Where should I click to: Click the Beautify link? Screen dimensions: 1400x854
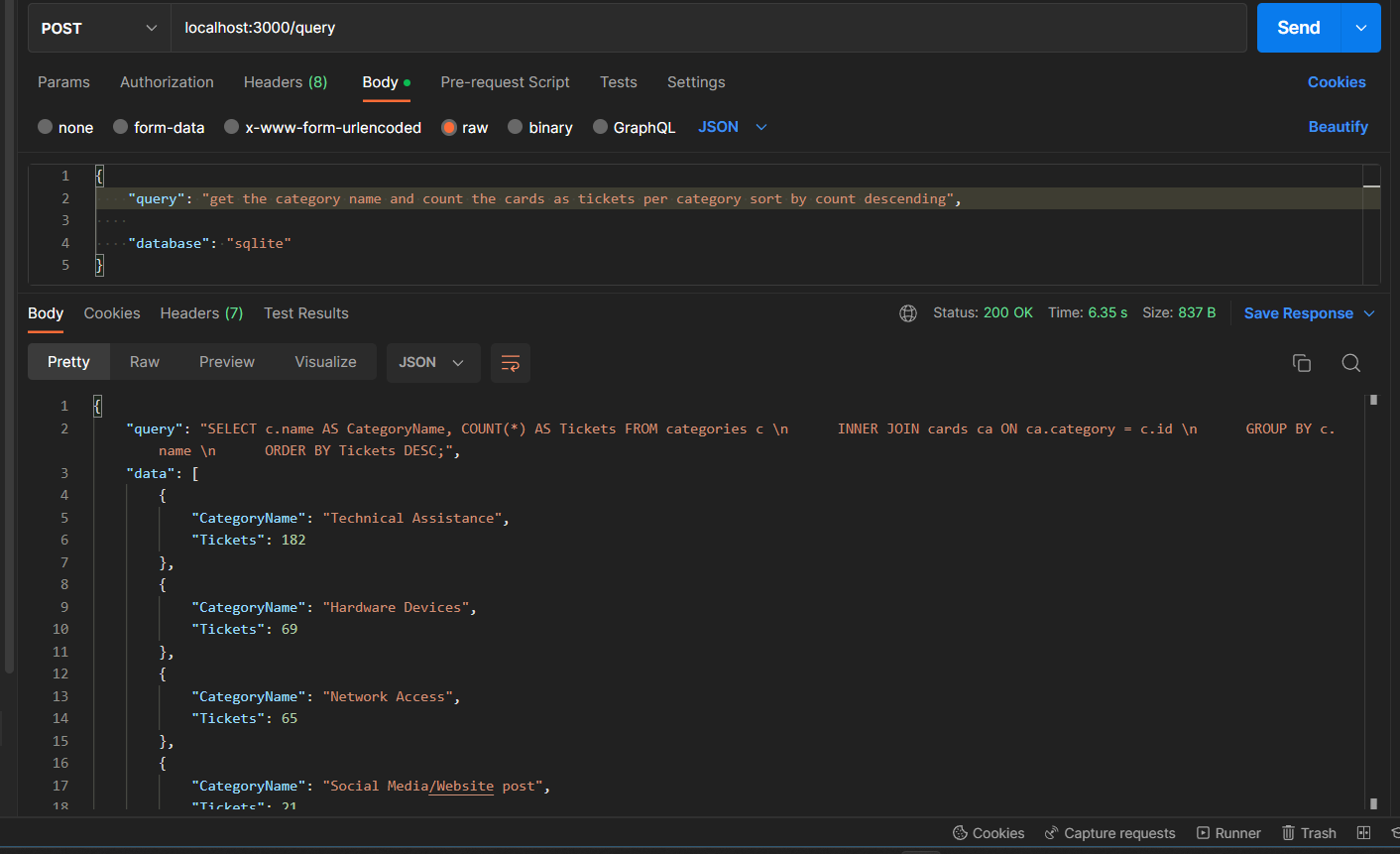[1339, 127]
